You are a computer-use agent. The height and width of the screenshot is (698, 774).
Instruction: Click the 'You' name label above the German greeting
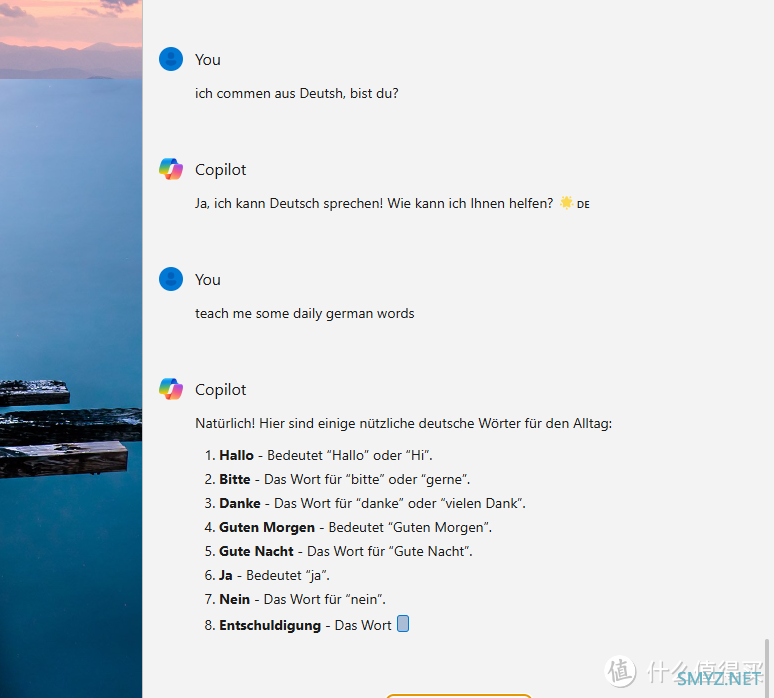tap(208, 60)
